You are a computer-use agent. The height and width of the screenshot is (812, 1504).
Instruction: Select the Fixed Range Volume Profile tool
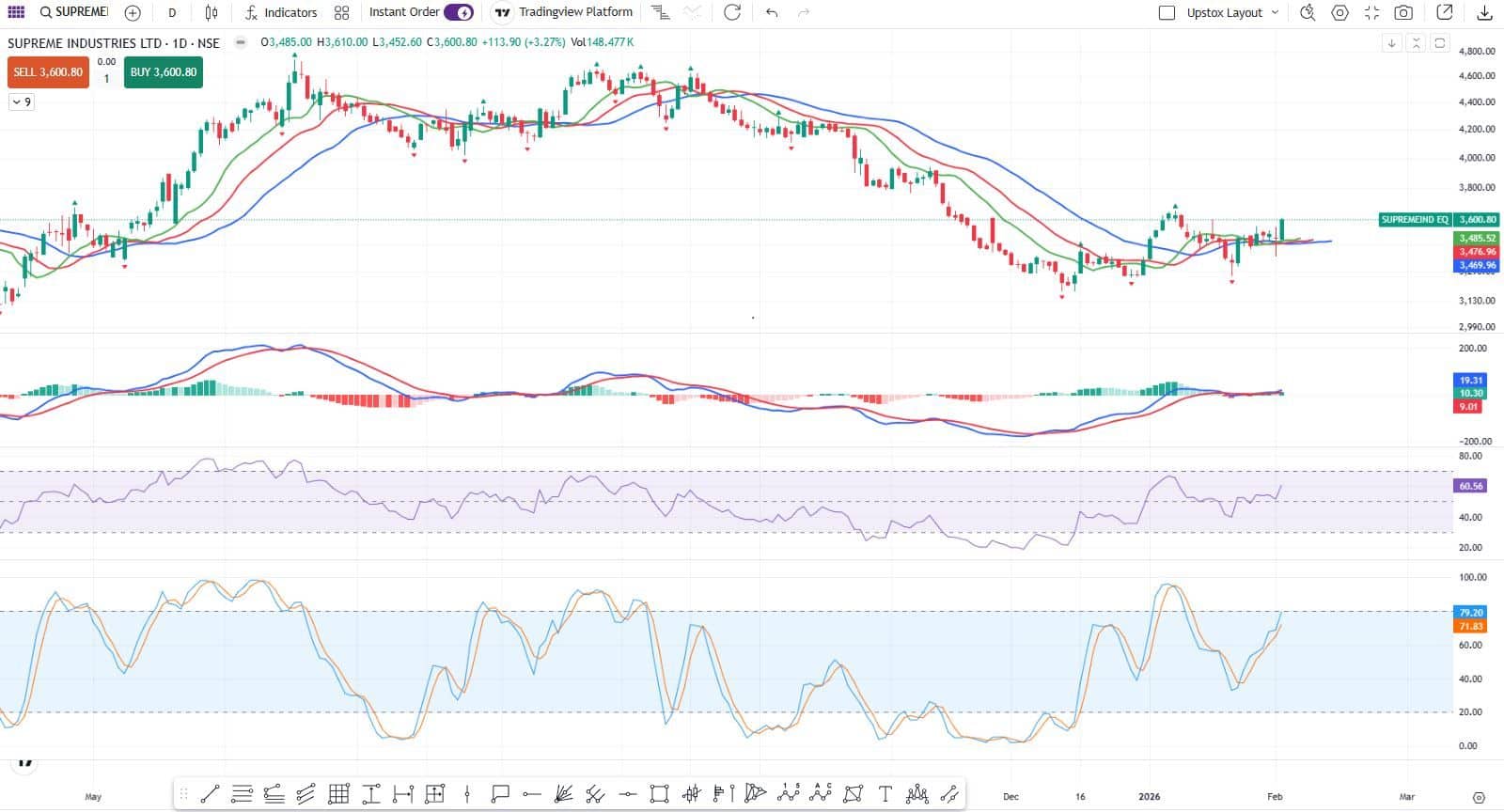click(724, 794)
